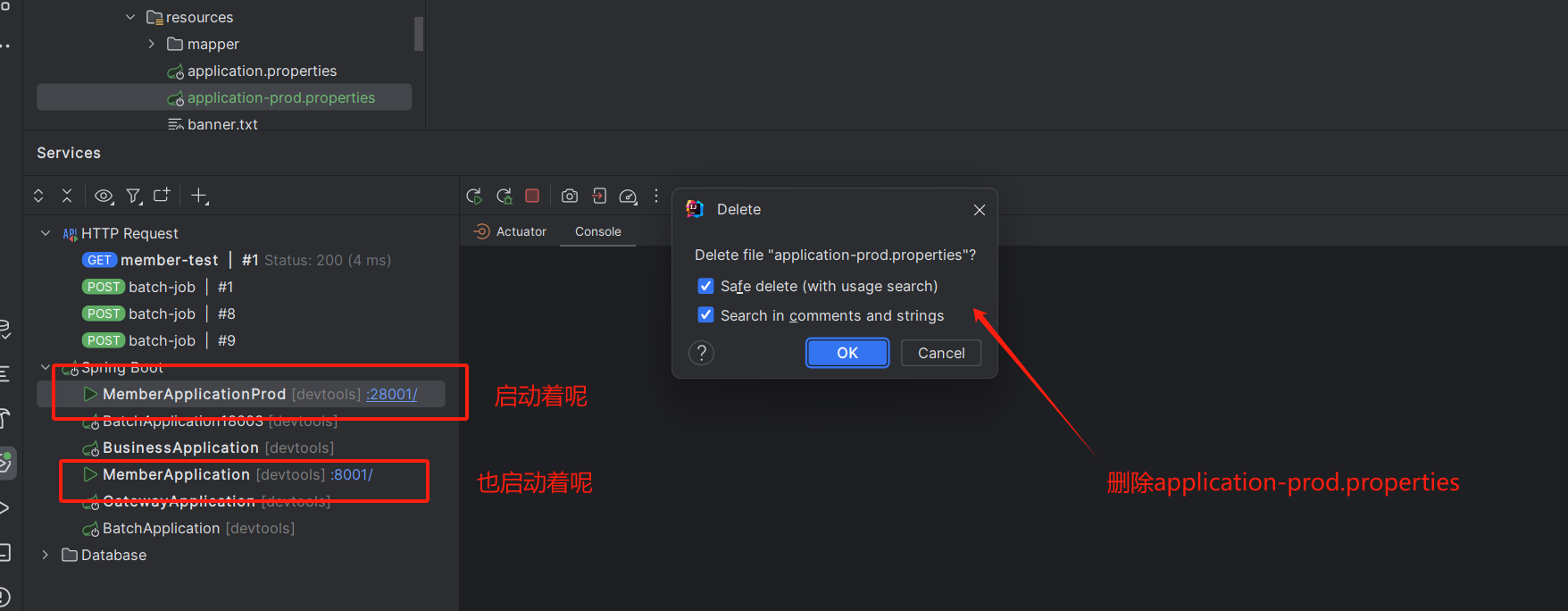This screenshot has height=611, width=1568.
Task: Click the Delete dialog title
Action: click(739, 210)
